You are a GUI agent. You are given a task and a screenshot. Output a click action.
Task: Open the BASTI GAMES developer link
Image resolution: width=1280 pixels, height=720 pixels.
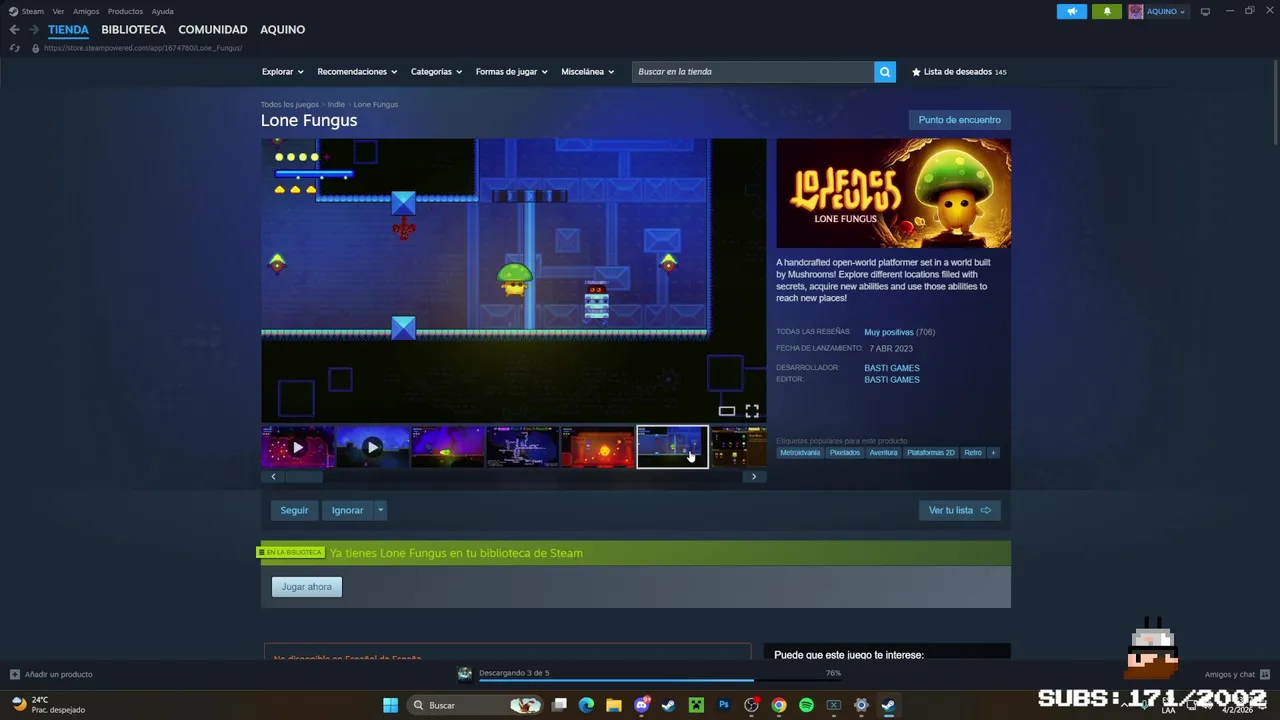coord(891,368)
